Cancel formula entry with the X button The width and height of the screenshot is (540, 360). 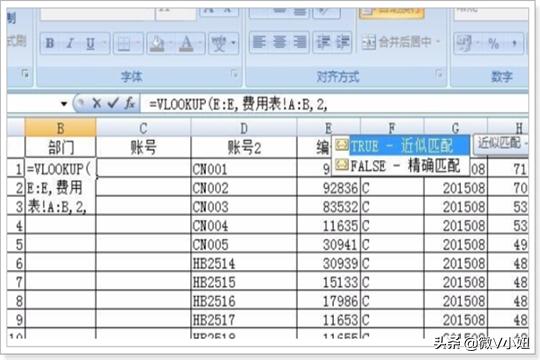tap(97, 103)
